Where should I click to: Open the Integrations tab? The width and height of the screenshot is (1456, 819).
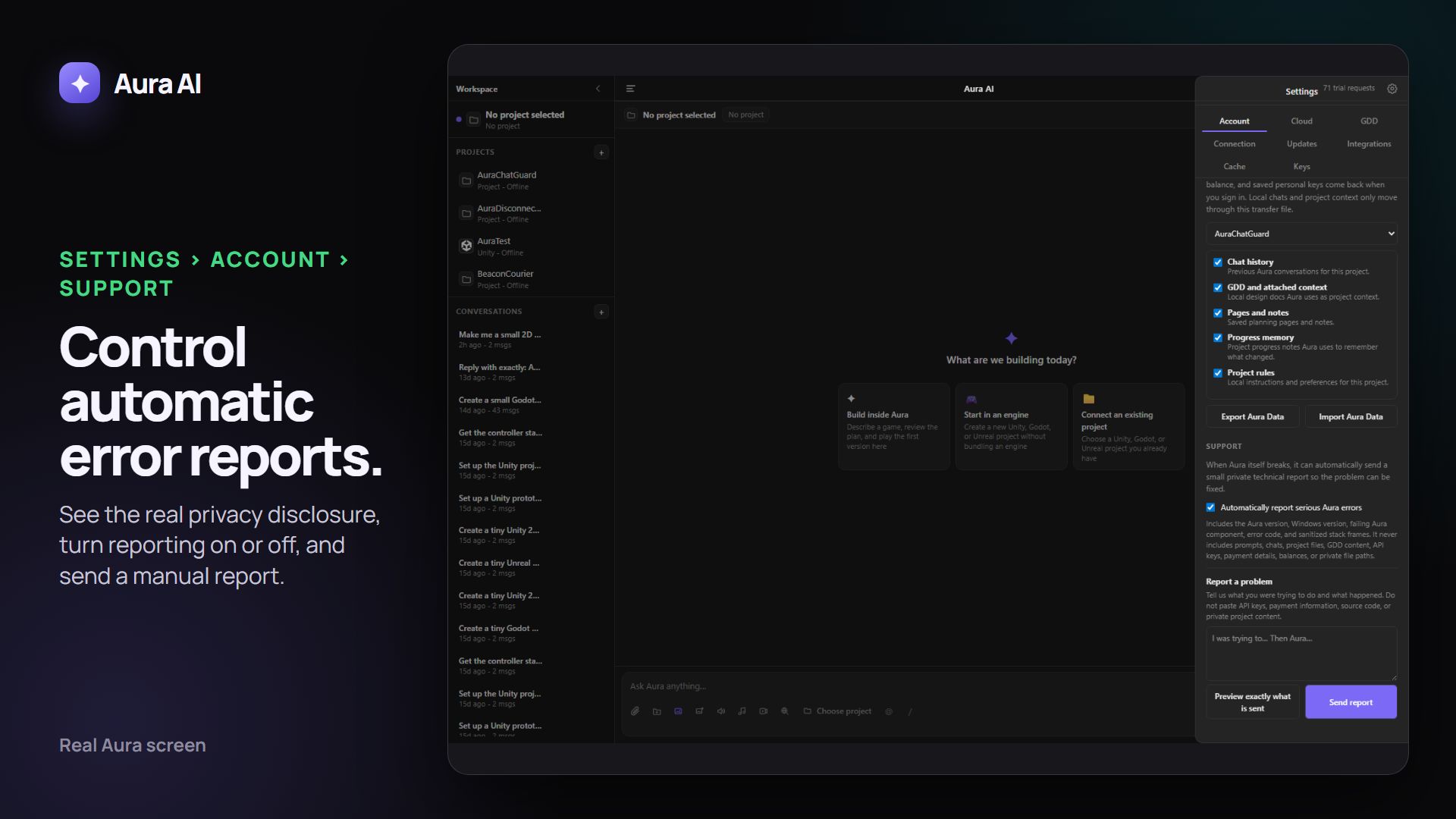[1369, 144]
